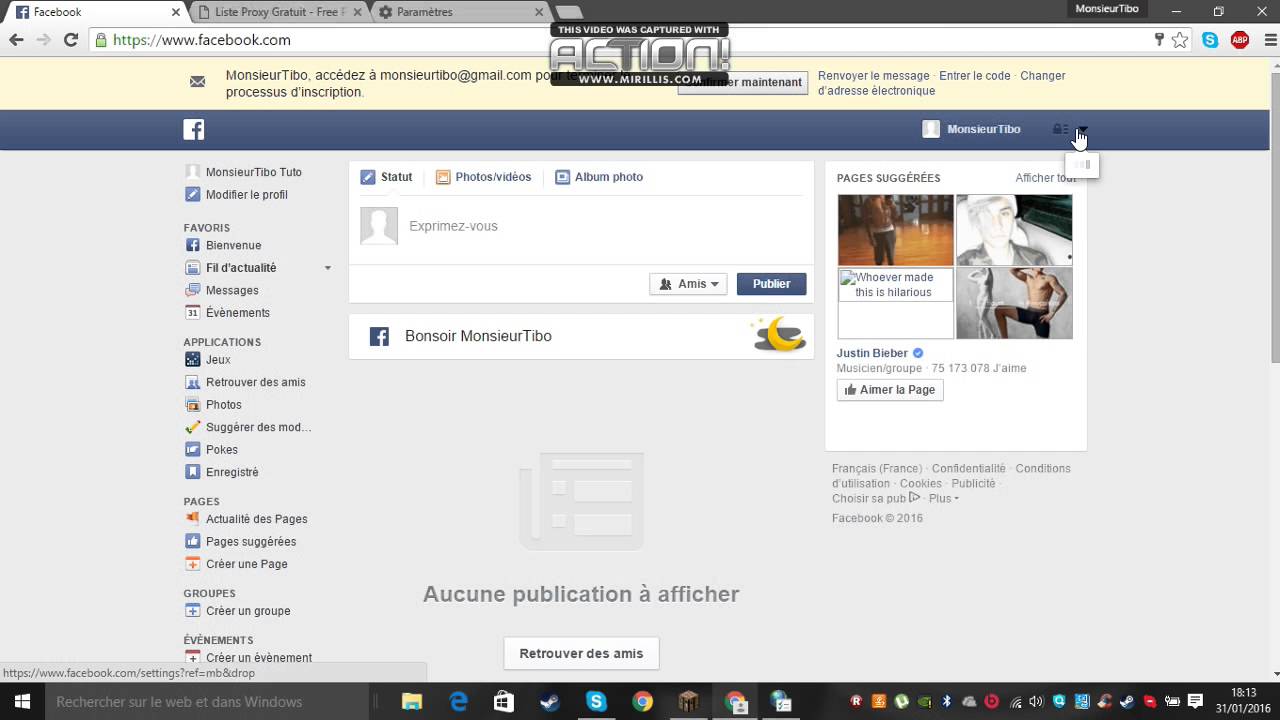Click the browser reload button

coord(71,40)
